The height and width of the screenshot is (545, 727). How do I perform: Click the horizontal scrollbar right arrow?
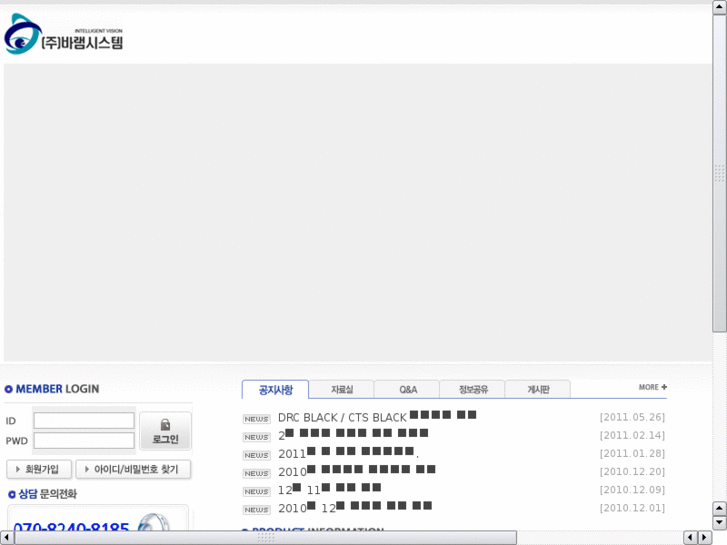[x=705, y=537]
